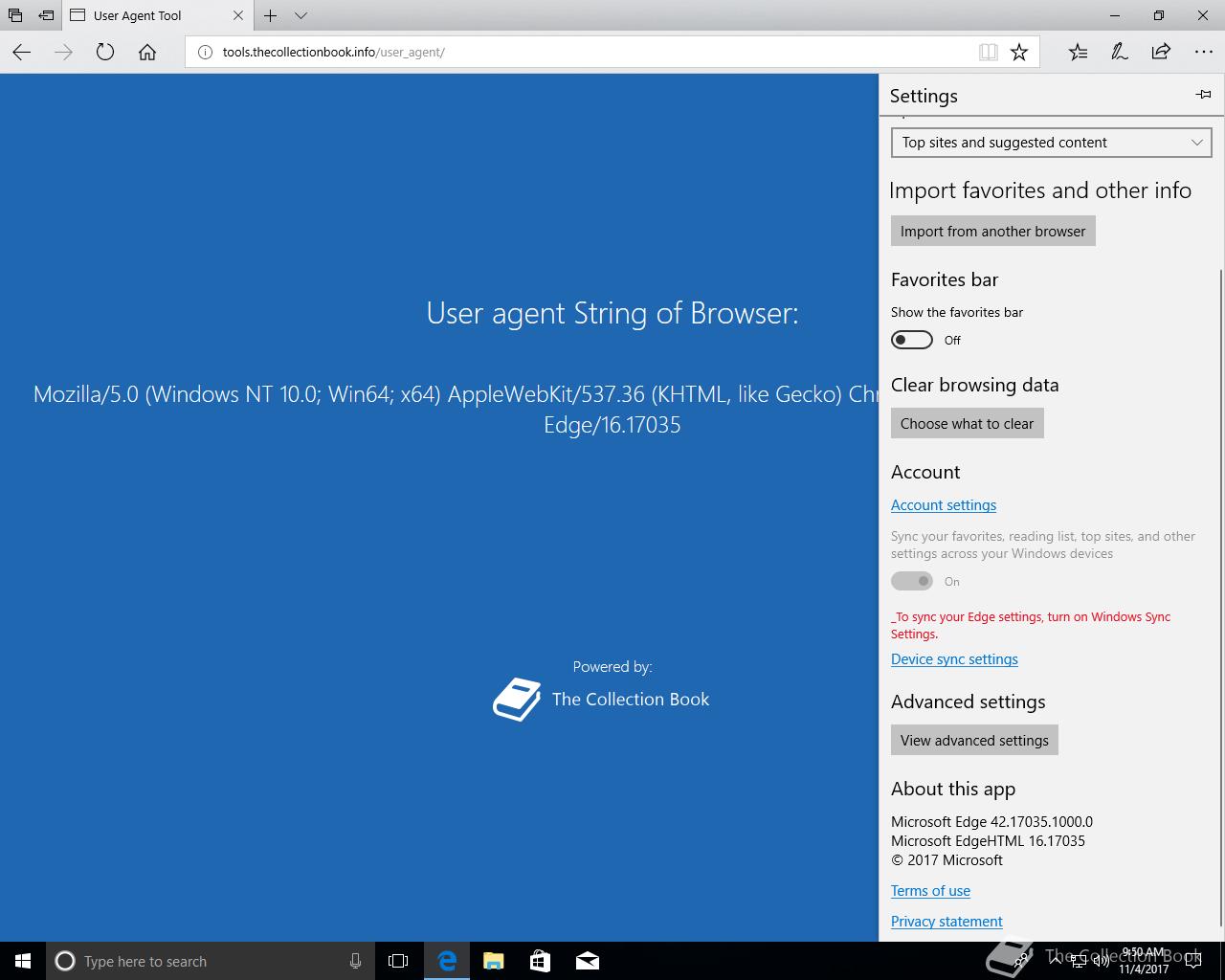The width and height of the screenshot is (1225, 980).
Task: Open File Explorer from taskbar
Action: 494,961
